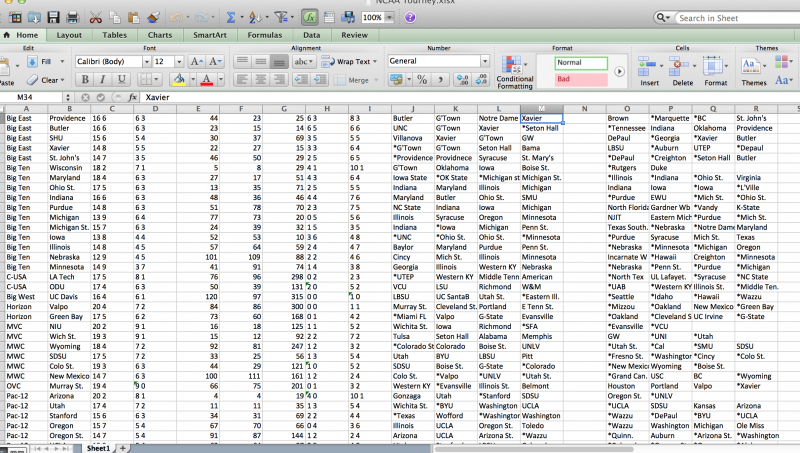Viewport: 800px width, 453px height.
Task: Open the Wrap Text dropdown arrow
Action: (375, 62)
